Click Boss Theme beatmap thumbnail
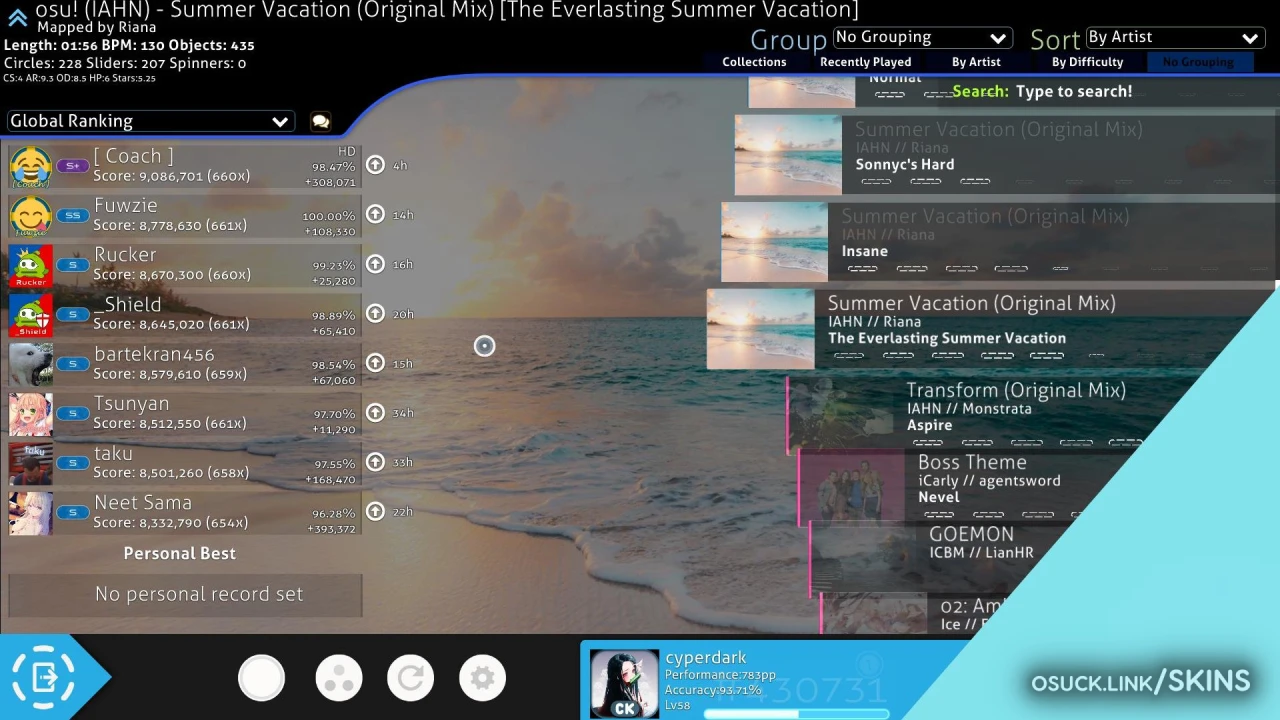This screenshot has height=720, width=1280. (x=852, y=485)
